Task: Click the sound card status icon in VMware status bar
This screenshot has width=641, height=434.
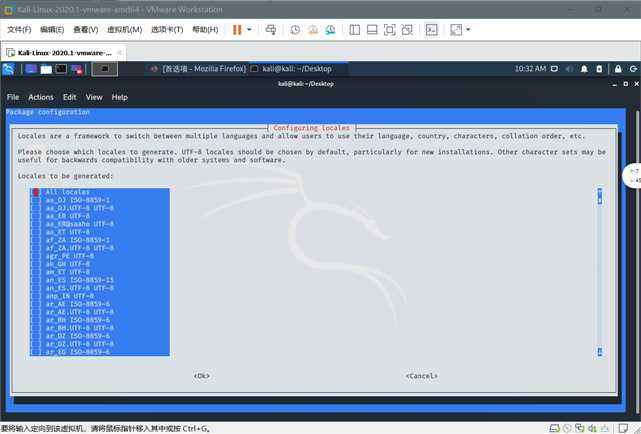Action: click(x=592, y=428)
